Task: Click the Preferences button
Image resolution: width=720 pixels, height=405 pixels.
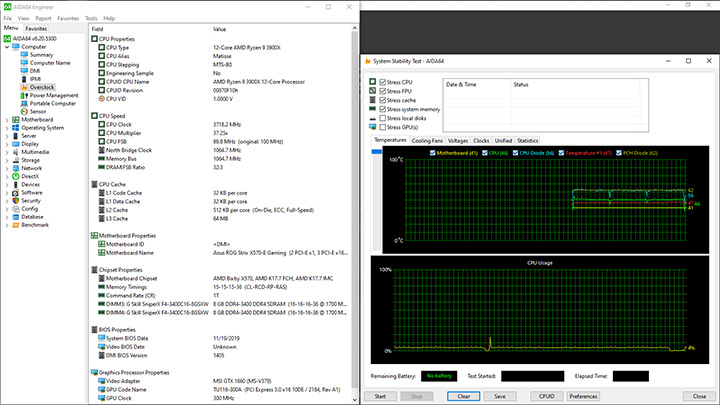Action: [x=583, y=396]
